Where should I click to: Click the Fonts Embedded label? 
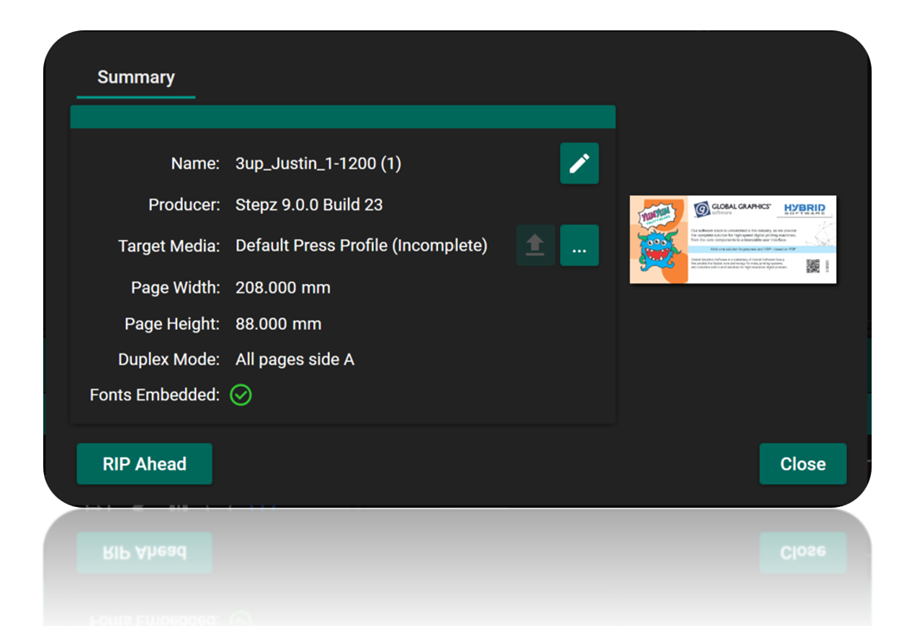(154, 395)
